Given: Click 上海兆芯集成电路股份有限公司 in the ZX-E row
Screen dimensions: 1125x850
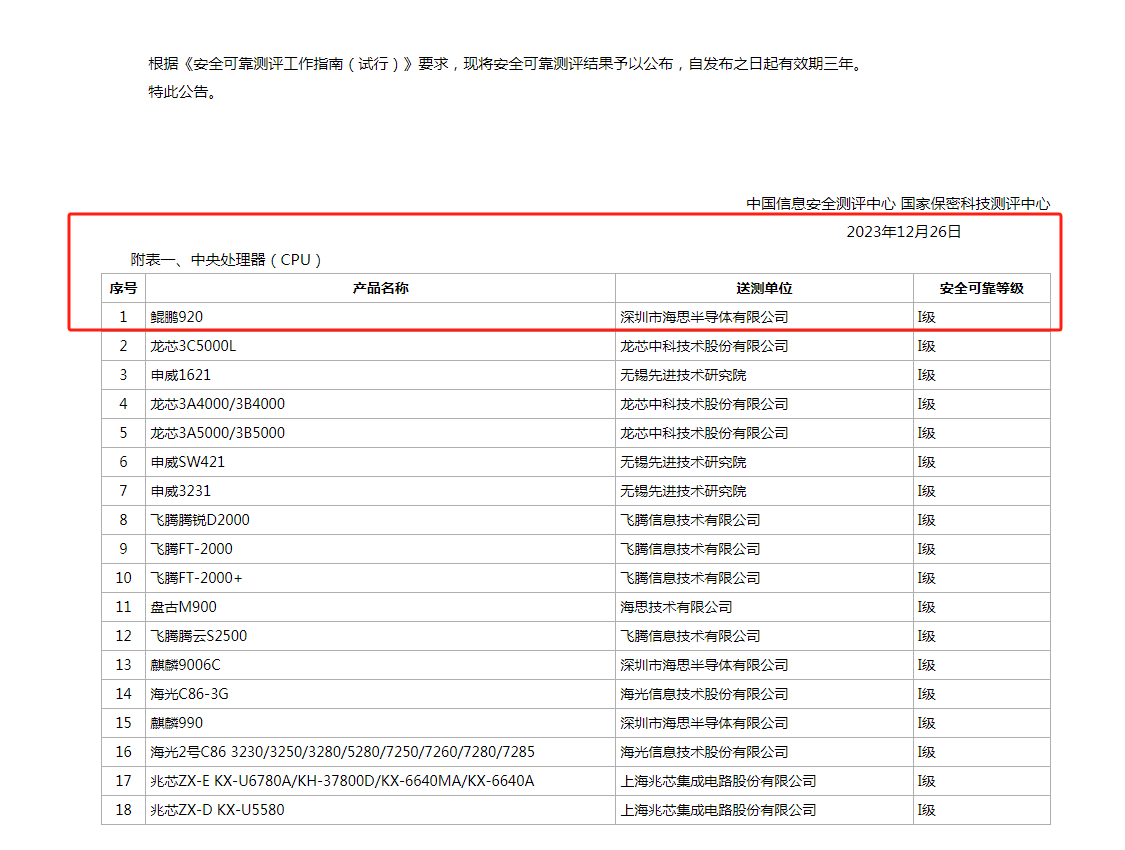Looking at the screenshot, I should click(x=718, y=781).
